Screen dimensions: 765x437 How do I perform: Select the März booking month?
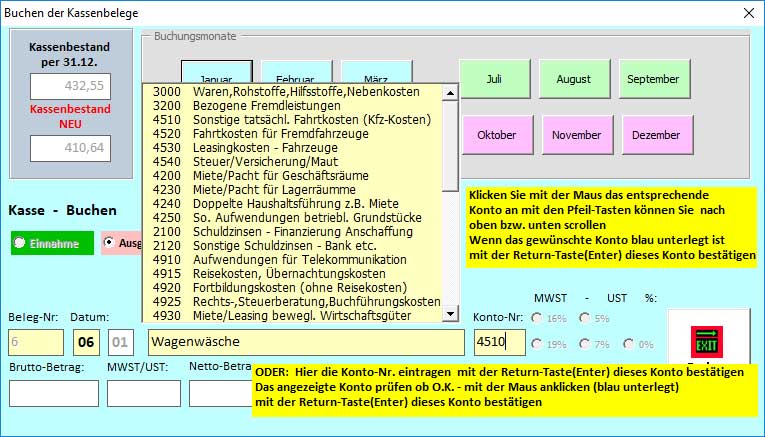(x=376, y=73)
